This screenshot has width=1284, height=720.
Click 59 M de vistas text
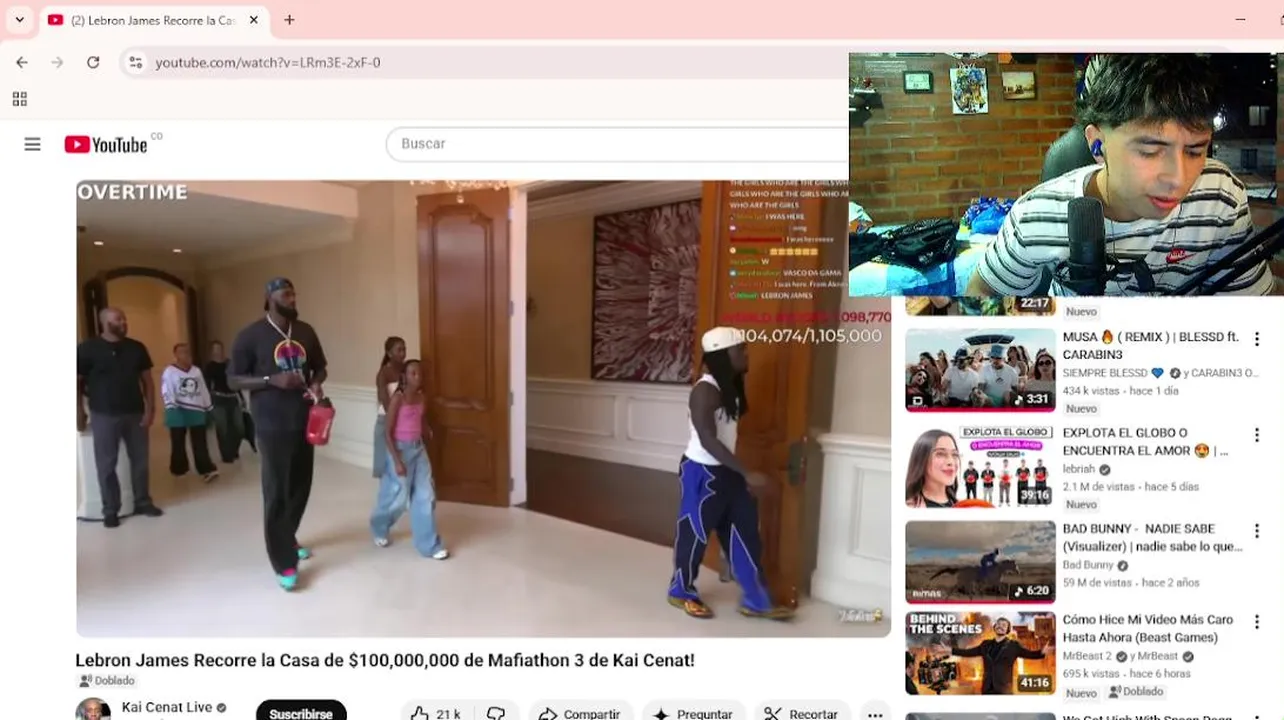tap(1097, 583)
